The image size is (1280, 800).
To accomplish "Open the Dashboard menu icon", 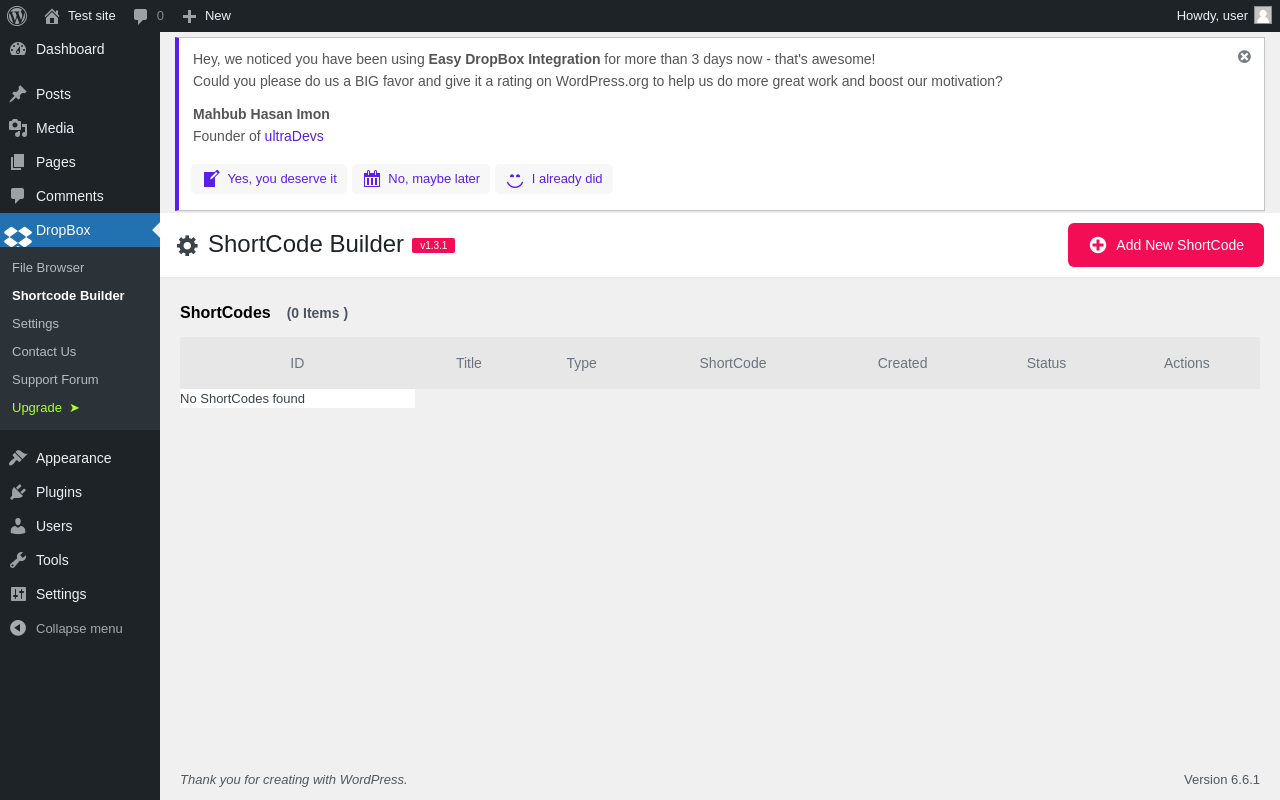I will pos(18,49).
